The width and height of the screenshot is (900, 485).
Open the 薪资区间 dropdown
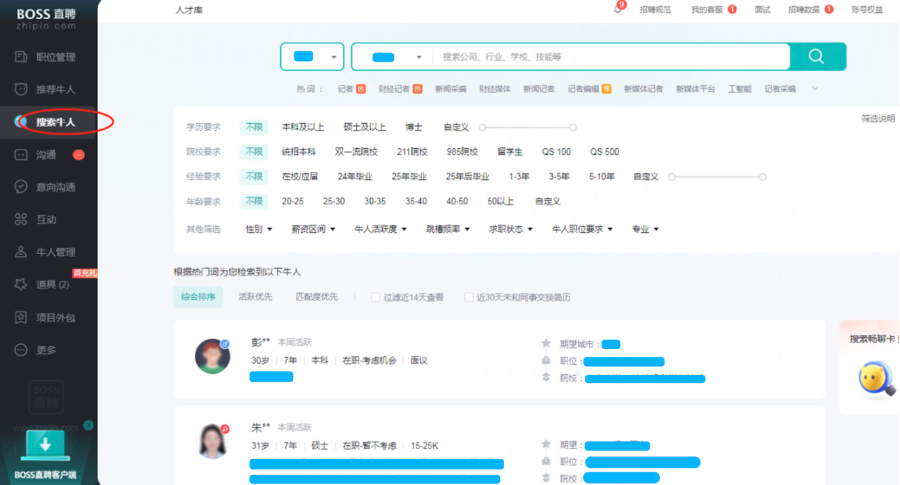[x=312, y=229]
